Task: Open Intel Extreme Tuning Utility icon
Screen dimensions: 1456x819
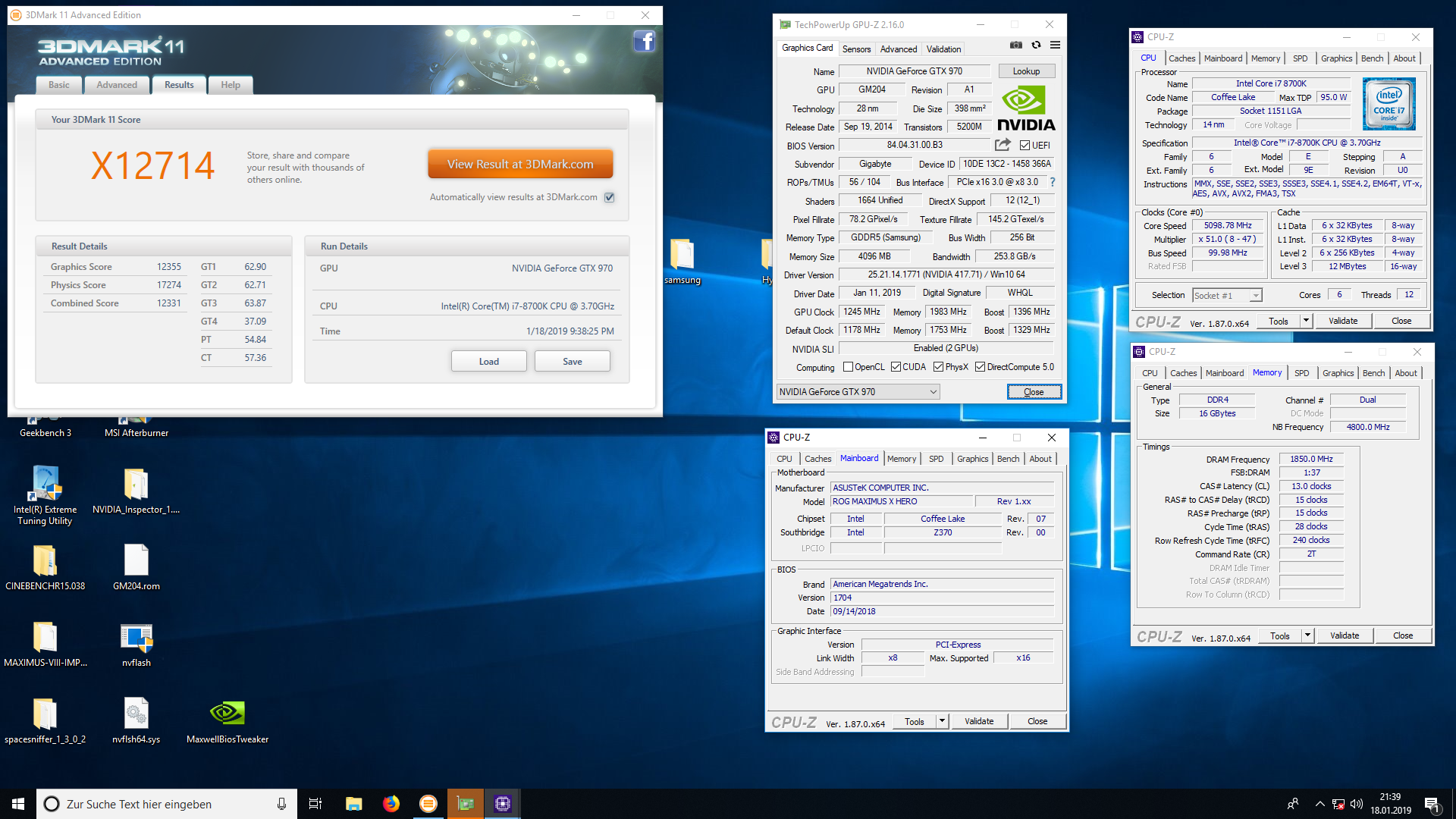Action: click(45, 495)
